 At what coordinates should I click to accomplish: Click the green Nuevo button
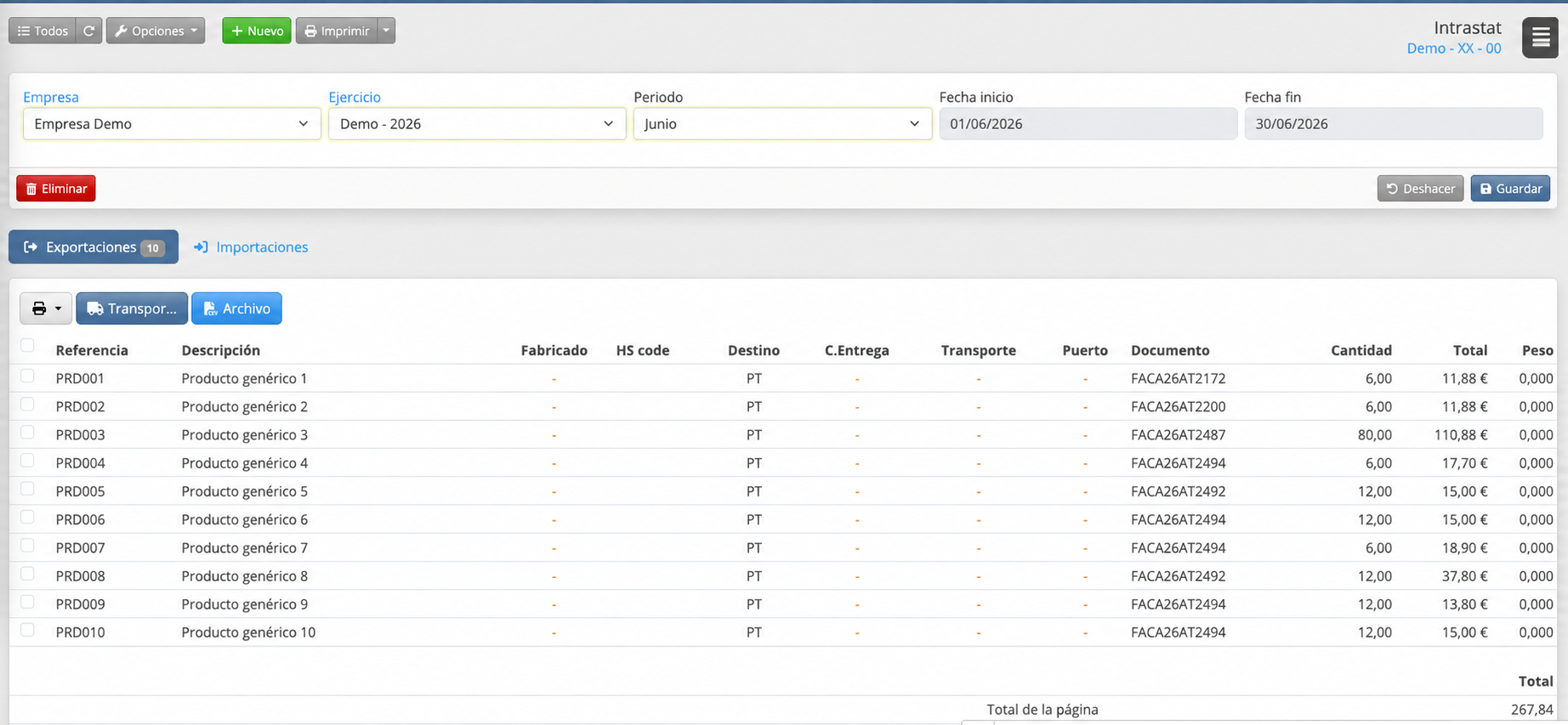(257, 31)
